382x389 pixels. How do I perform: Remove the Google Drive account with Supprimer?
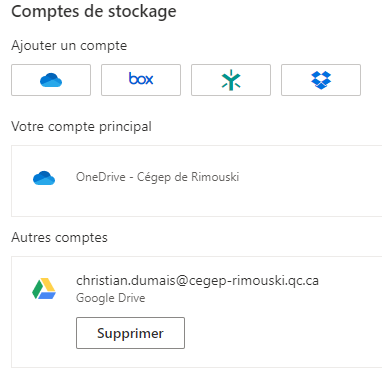click(130, 333)
